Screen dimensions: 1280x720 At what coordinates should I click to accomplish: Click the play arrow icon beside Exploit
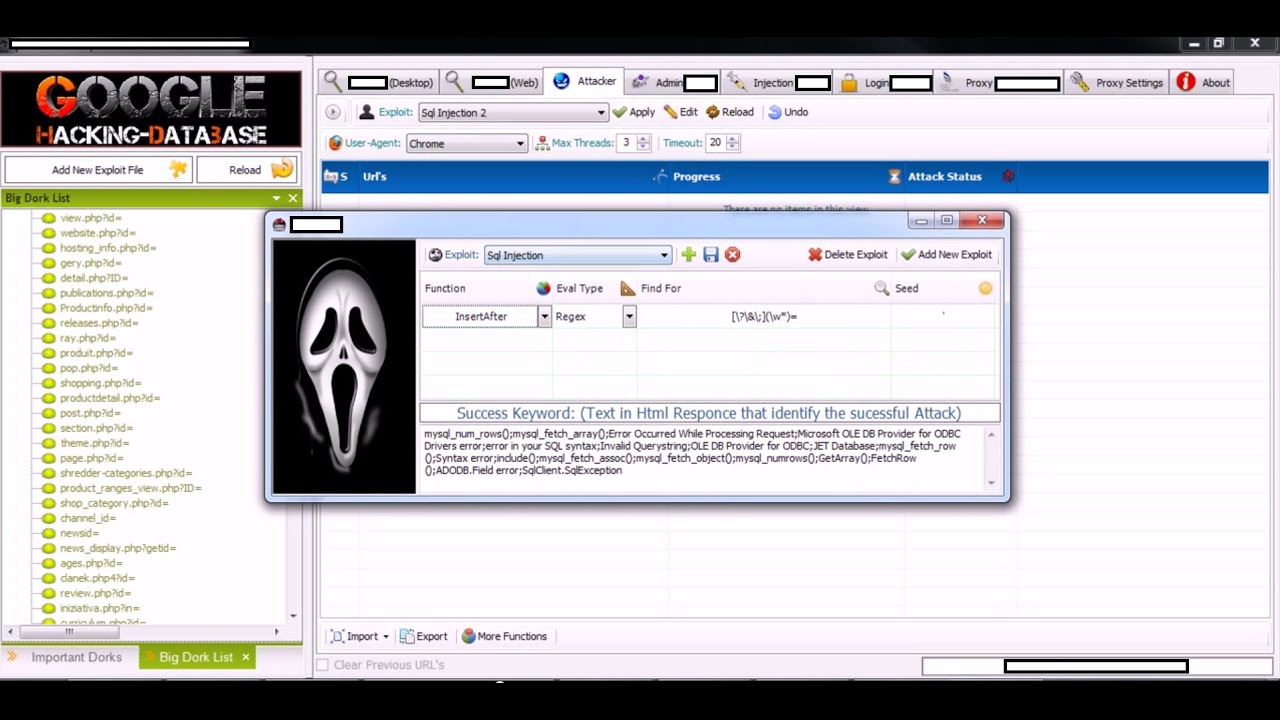[333, 112]
